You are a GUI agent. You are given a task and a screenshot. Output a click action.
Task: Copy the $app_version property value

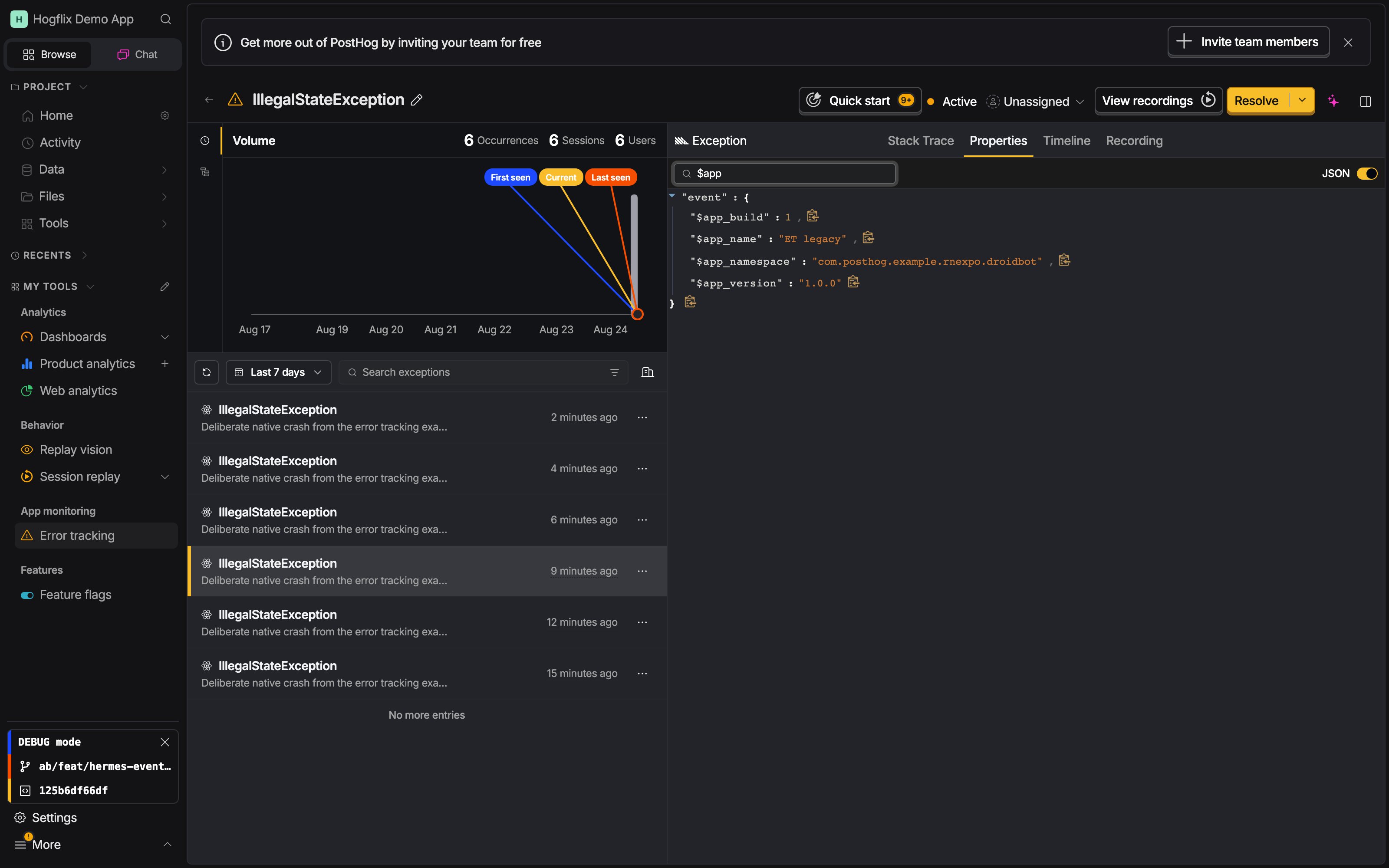click(x=853, y=283)
